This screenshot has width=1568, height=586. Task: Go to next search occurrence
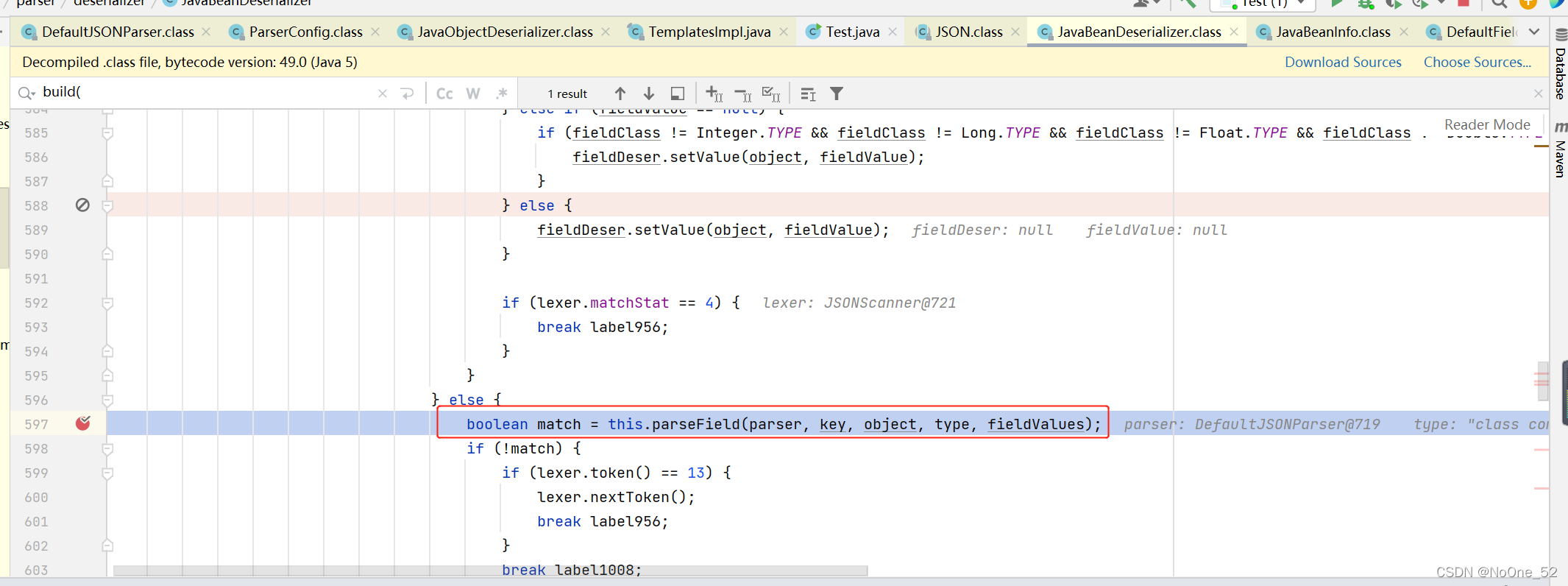coord(649,93)
